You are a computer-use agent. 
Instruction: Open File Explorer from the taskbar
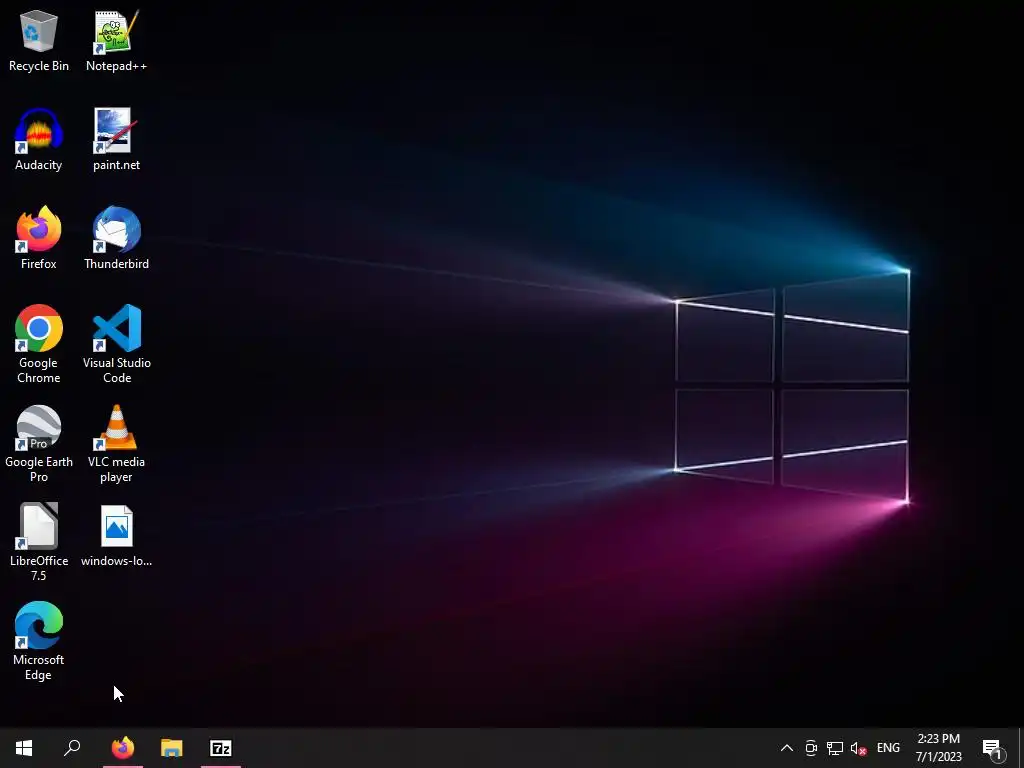[x=172, y=748]
